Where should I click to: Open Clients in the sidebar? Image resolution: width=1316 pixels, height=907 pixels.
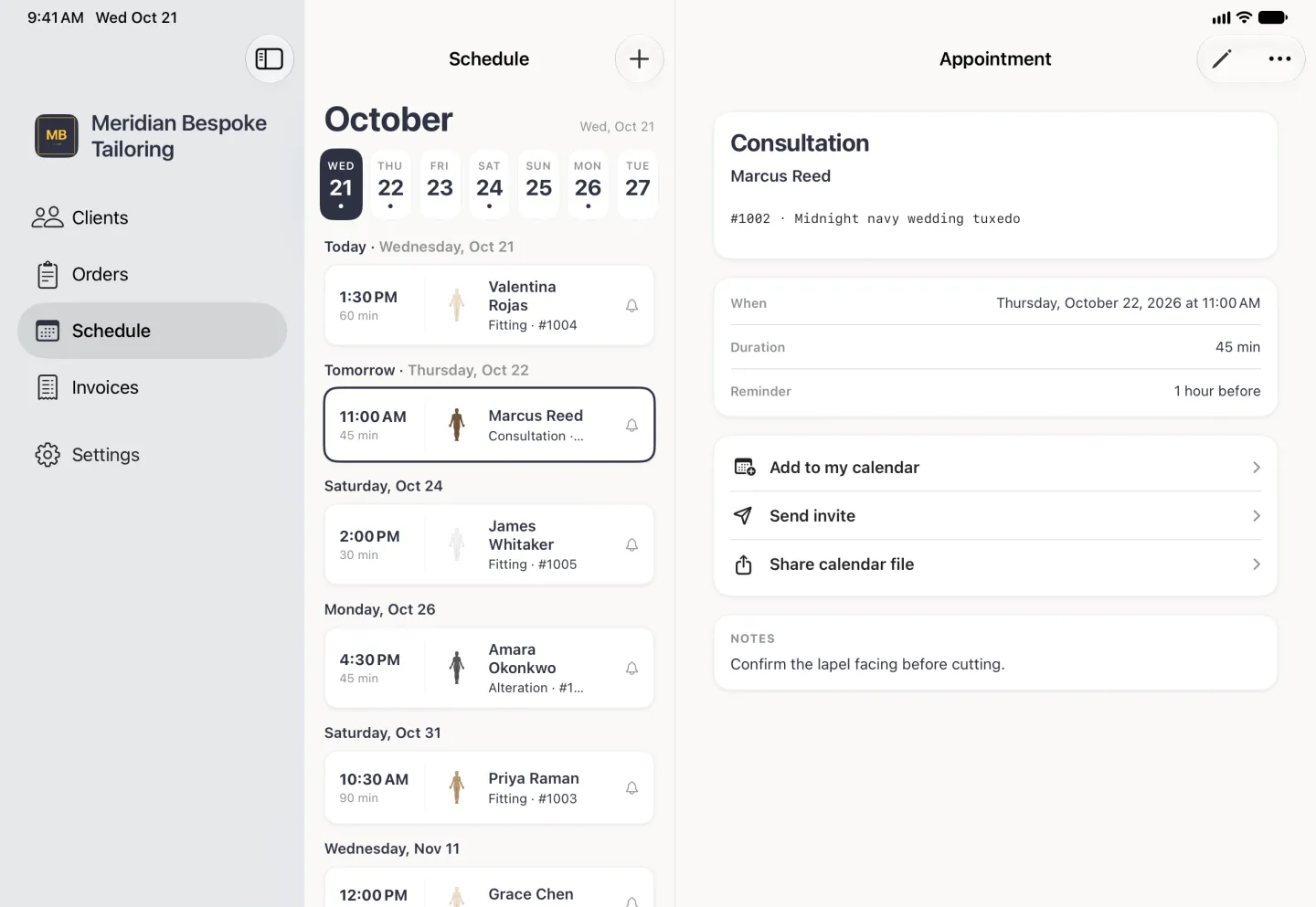coord(152,217)
